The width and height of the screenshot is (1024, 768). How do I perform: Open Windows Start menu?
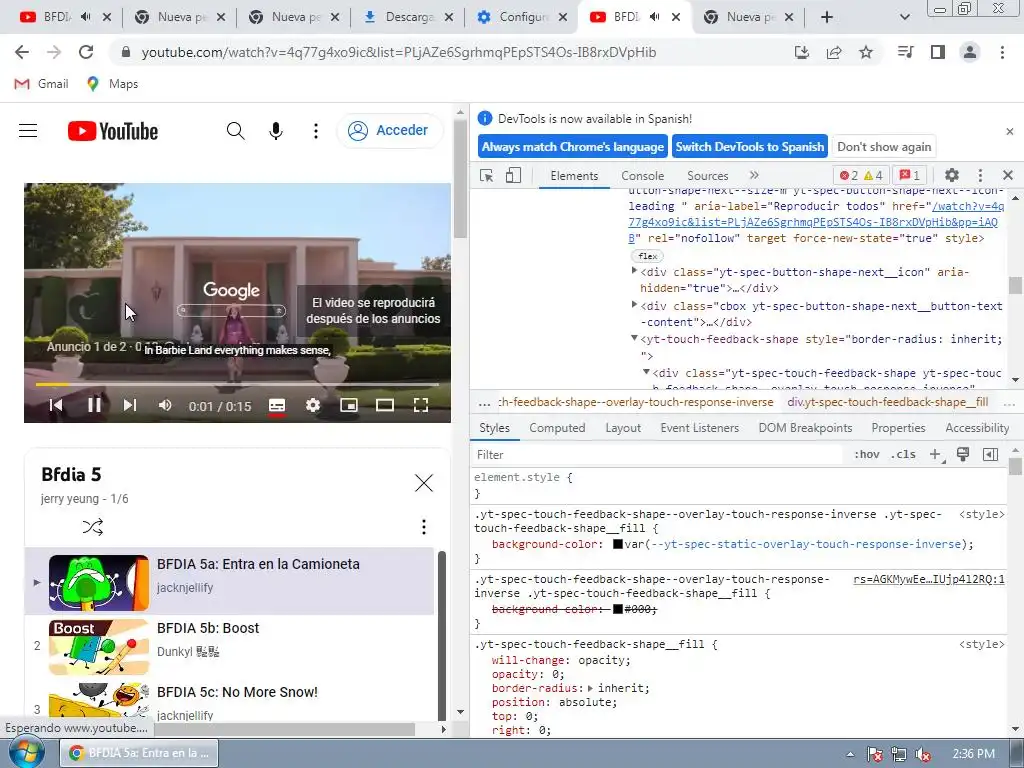(x=26, y=753)
